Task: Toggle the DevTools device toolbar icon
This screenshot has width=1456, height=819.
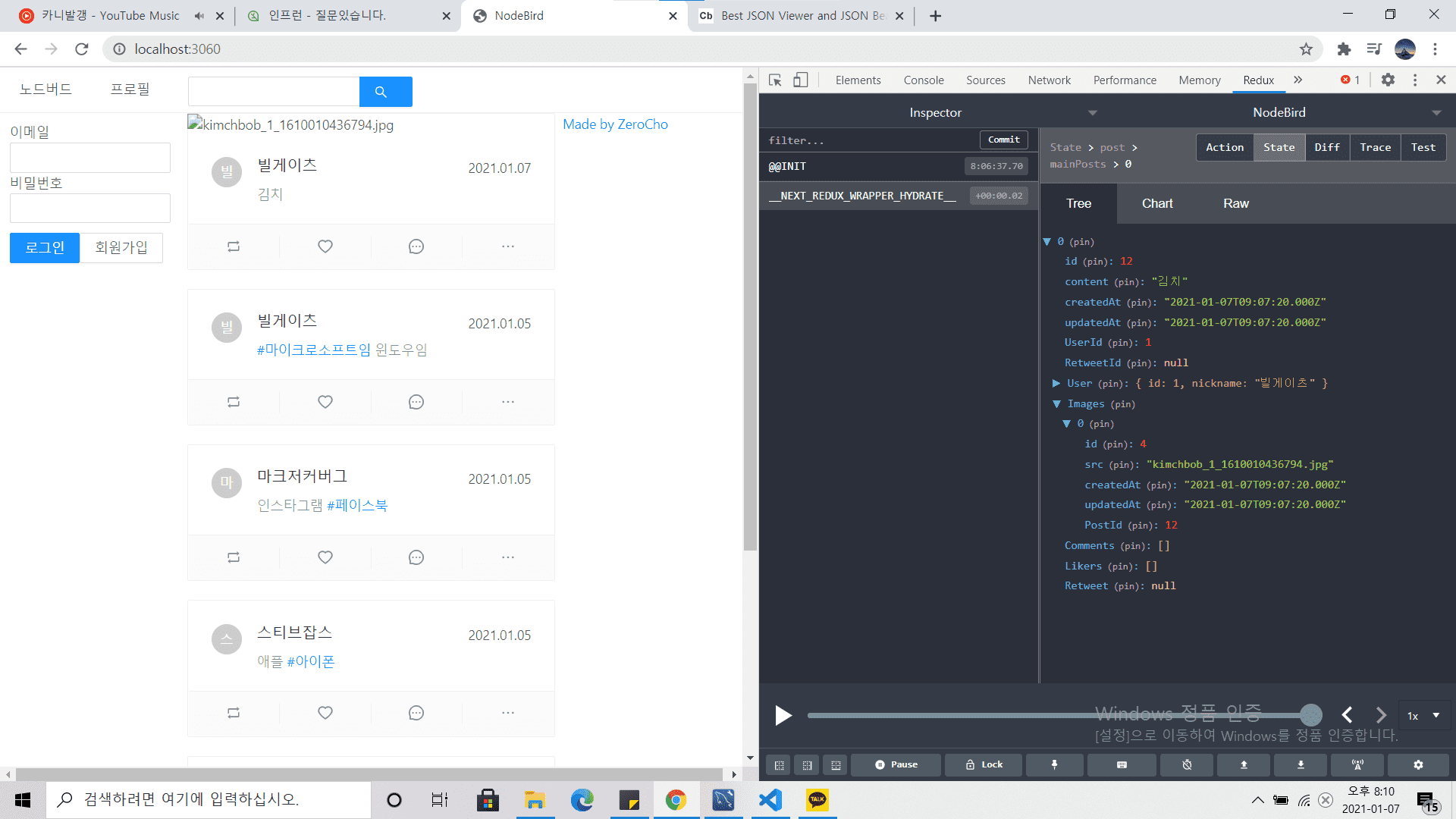Action: click(801, 80)
